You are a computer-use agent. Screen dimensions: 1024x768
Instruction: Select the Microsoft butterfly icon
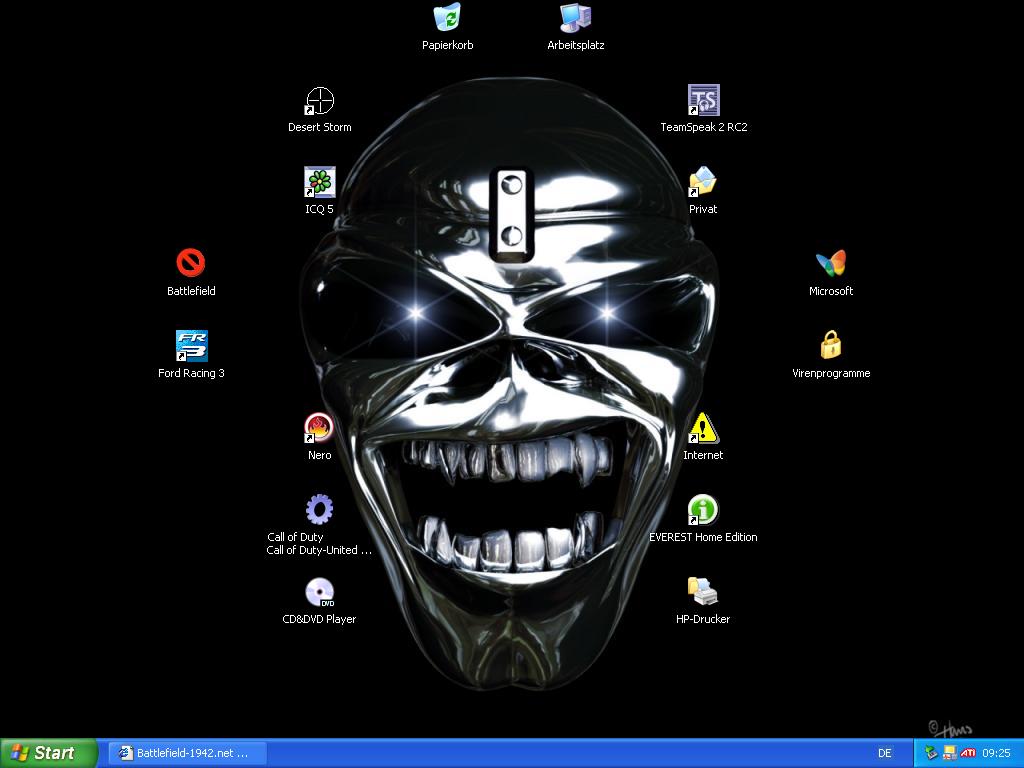pos(831,263)
